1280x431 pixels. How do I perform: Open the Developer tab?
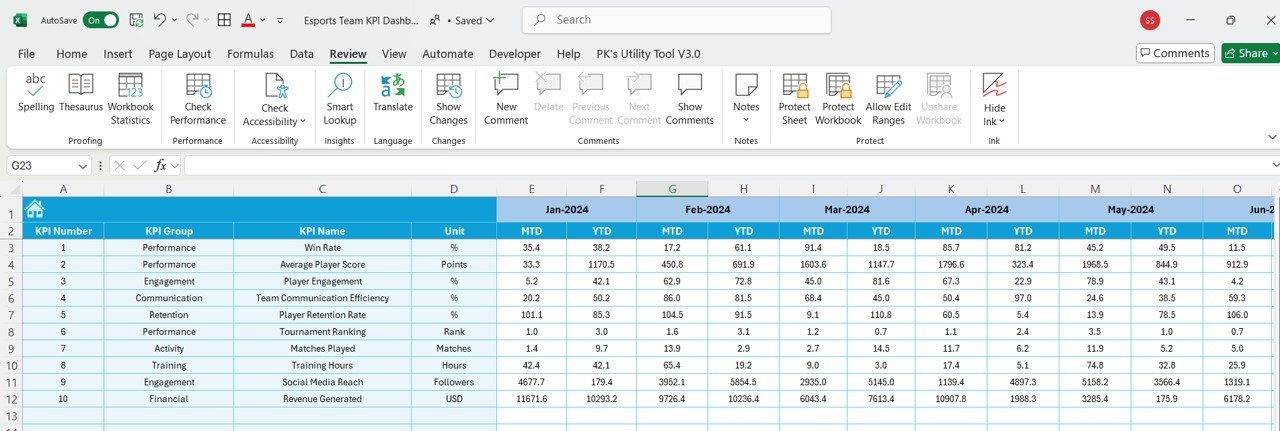pyautogui.click(x=515, y=54)
